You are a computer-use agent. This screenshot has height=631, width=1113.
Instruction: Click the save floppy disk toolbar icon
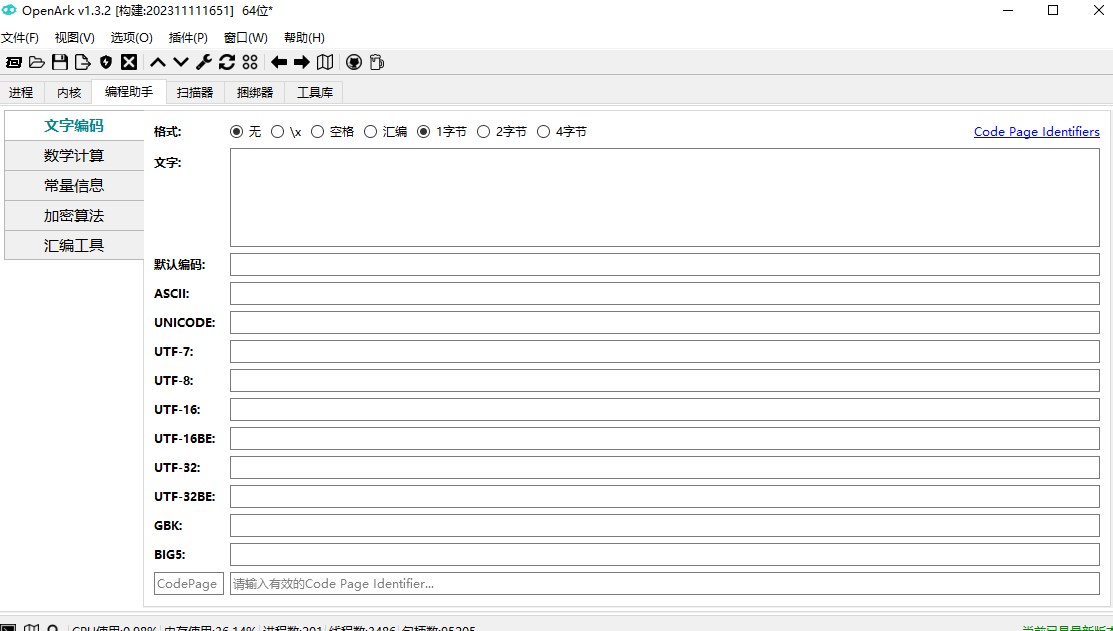[60, 62]
